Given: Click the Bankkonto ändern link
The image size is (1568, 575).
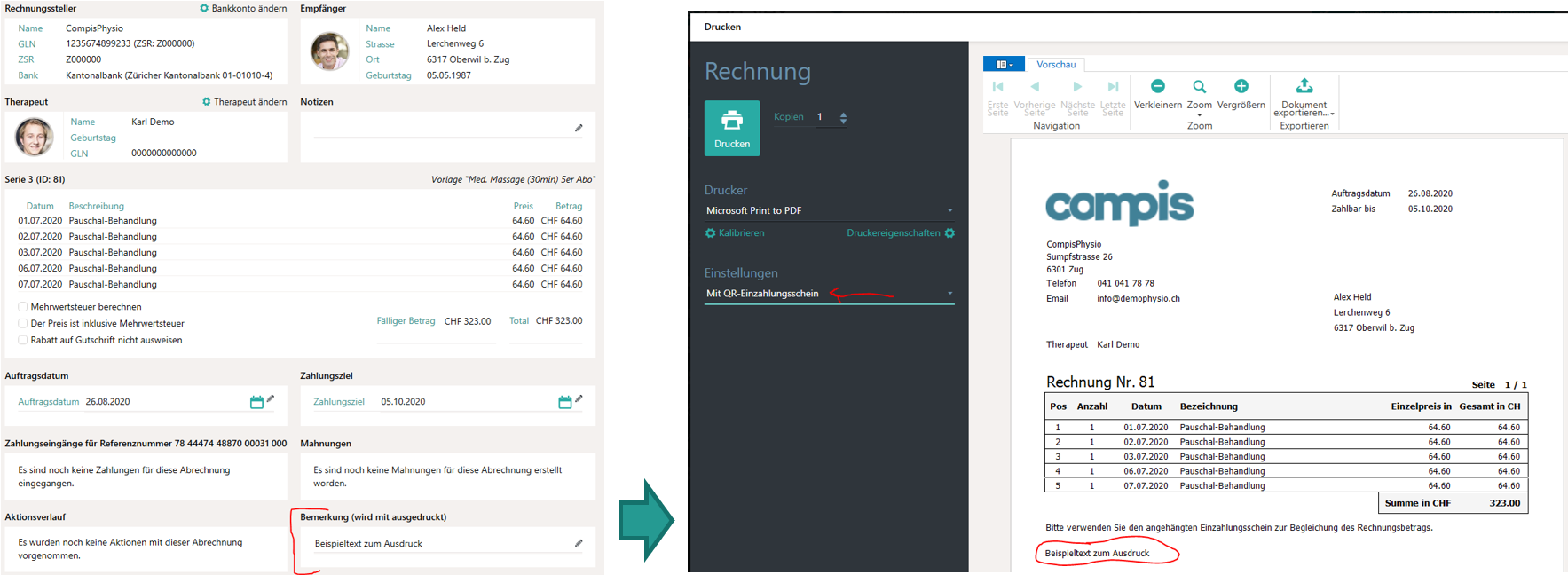Looking at the screenshot, I should click(x=243, y=8).
